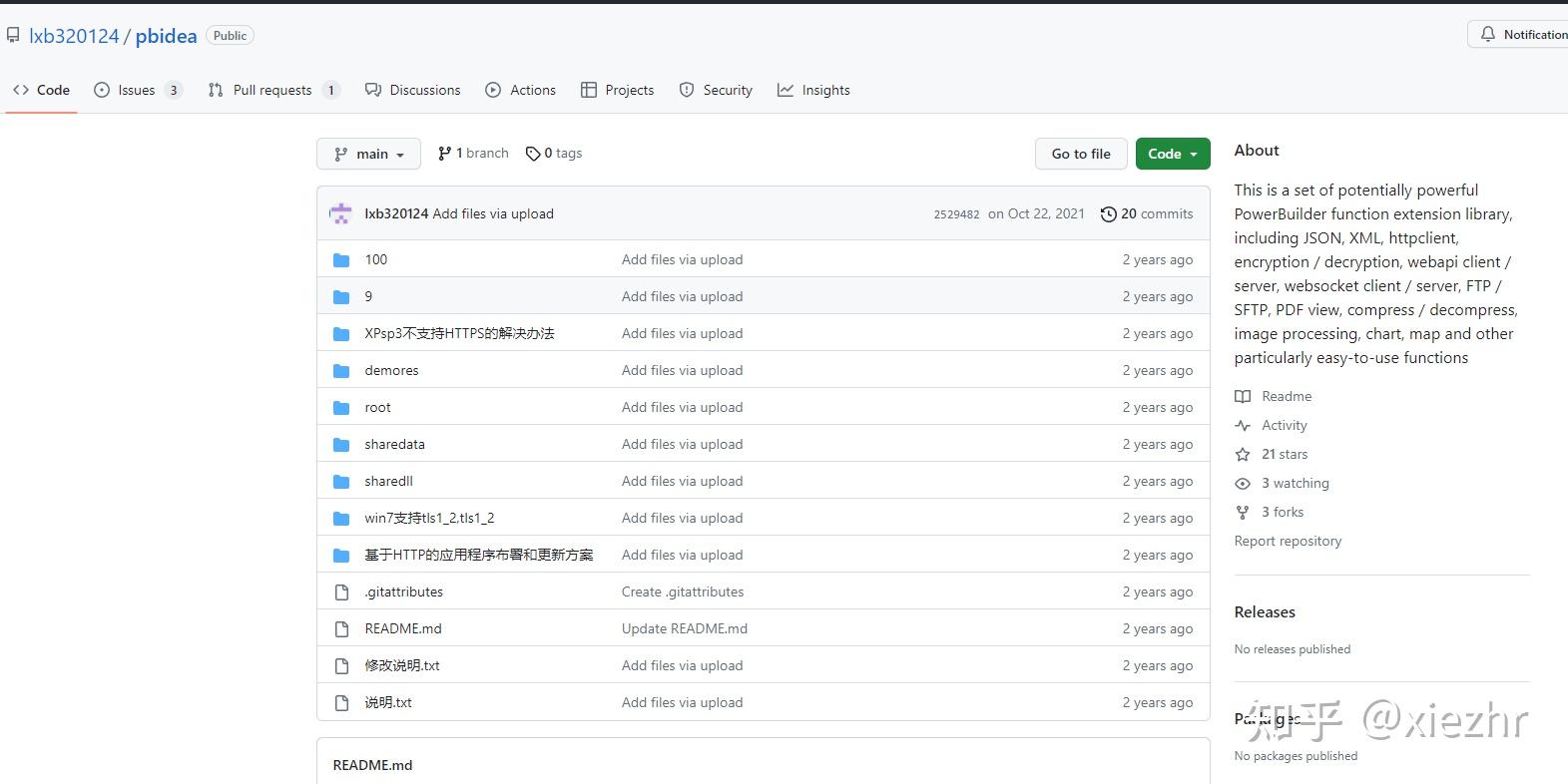The height and width of the screenshot is (784, 1568).
Task: Open the folder named 9
Action: [x=368, y=296]
